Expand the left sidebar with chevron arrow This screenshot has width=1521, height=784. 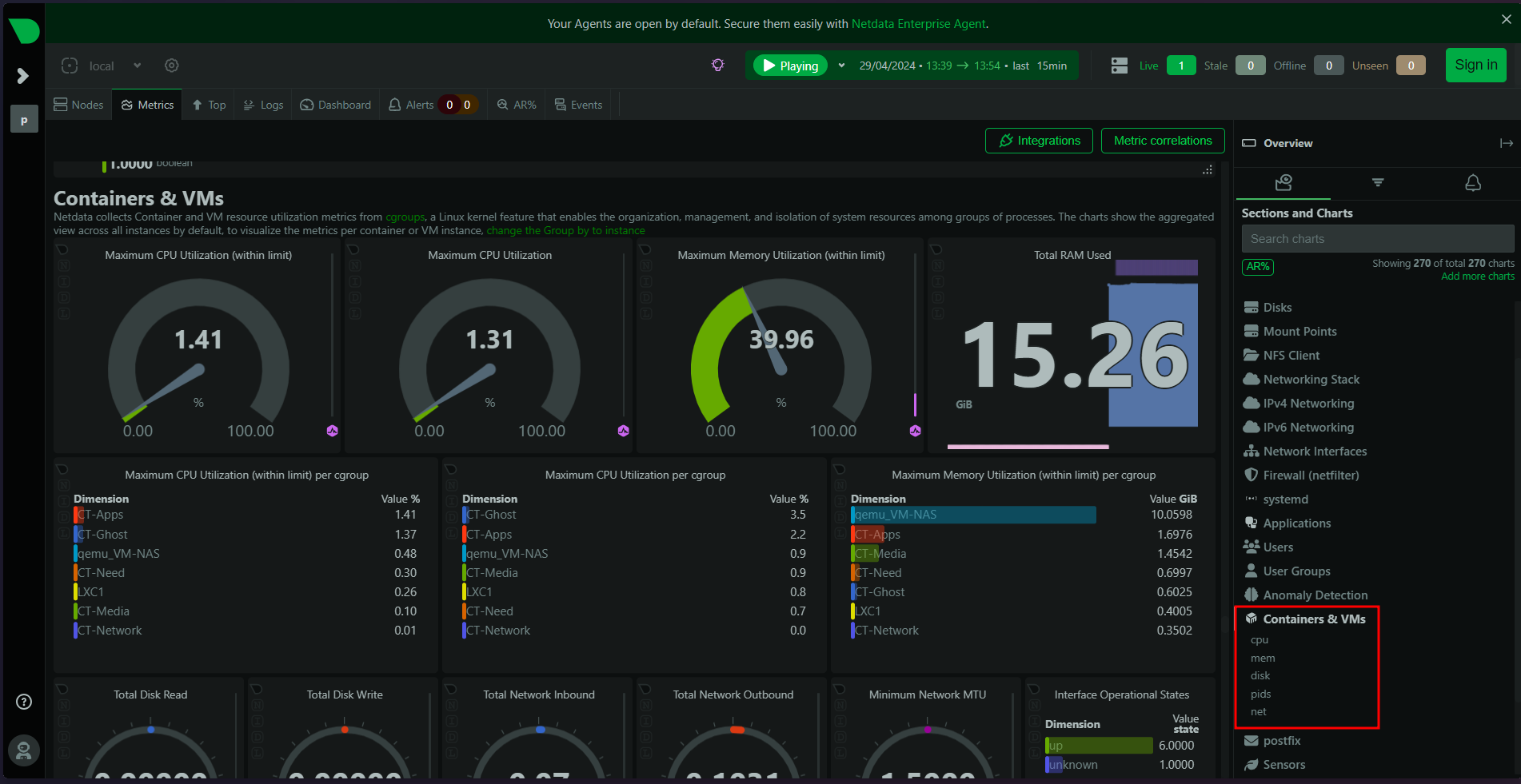pos(23,76)
